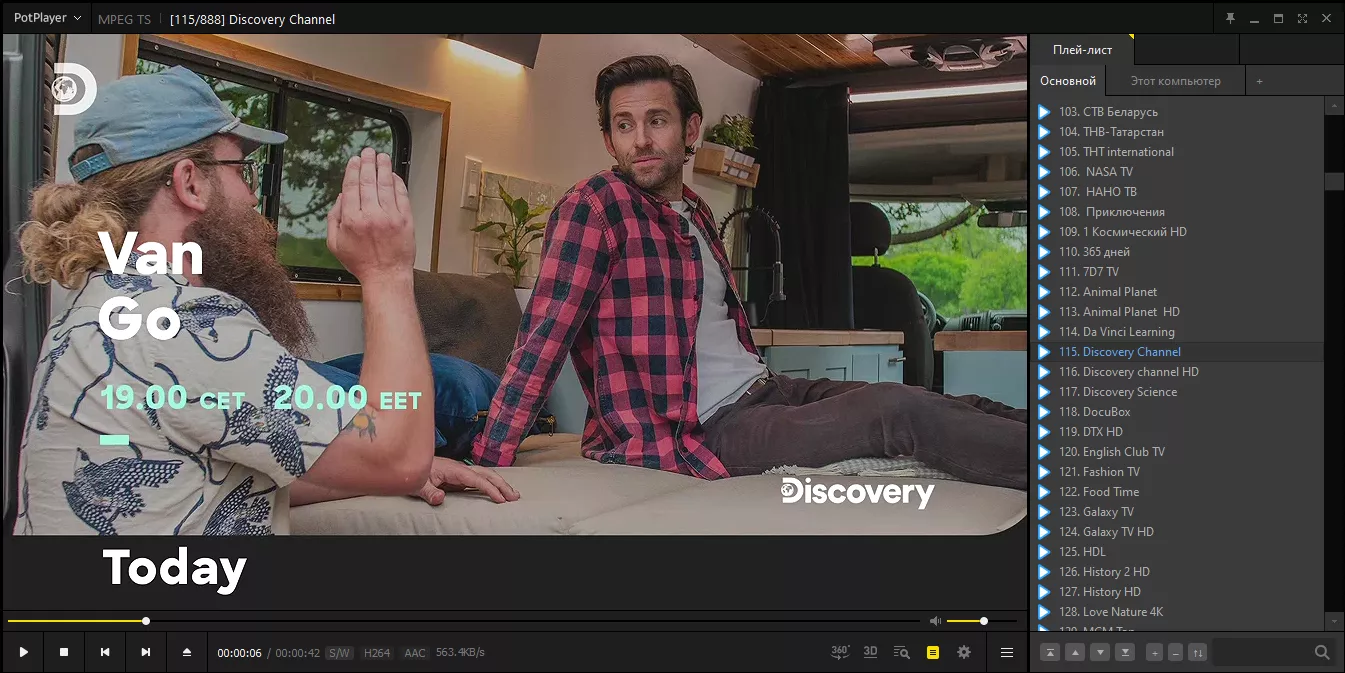
Task: Click the playlist scroll up arrow
Action: [1334, 105]
